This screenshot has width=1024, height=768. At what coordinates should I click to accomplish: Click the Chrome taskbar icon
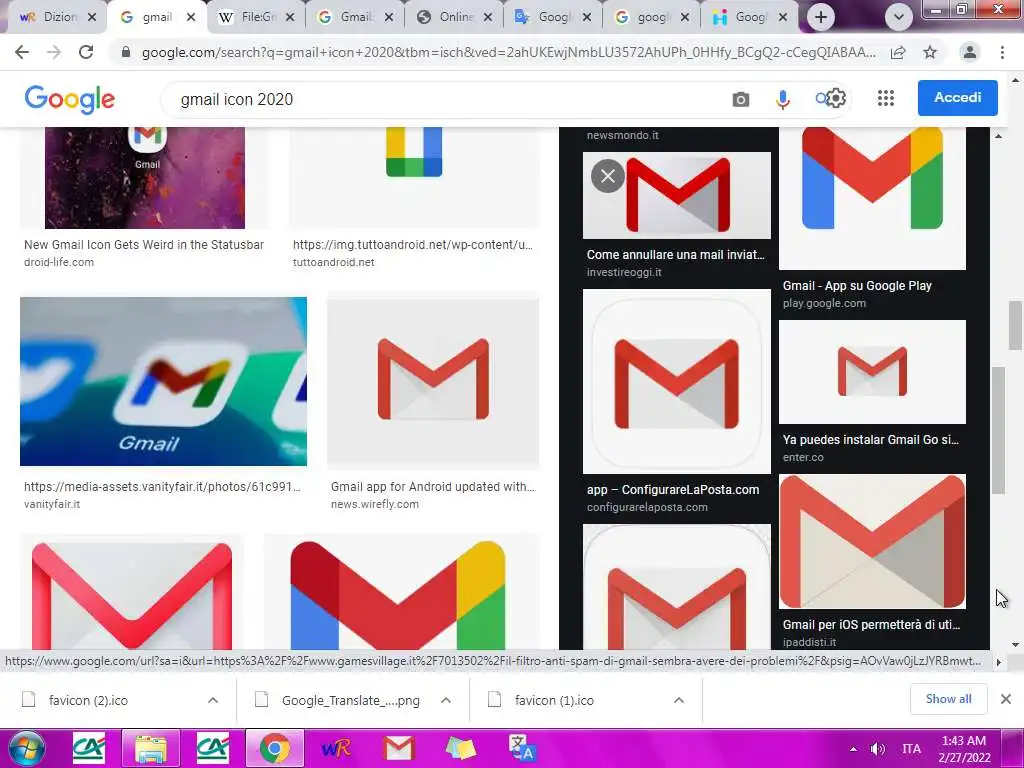pos(275,748)
